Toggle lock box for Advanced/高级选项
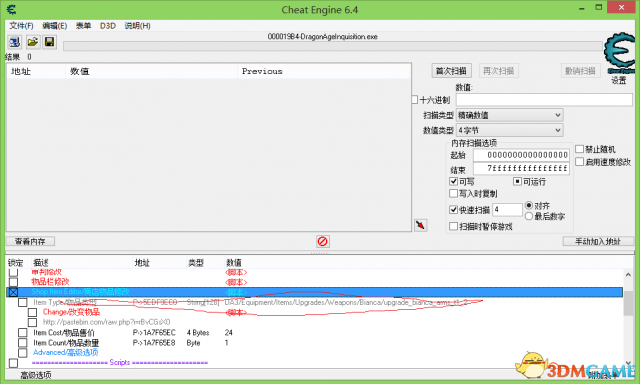This screenshot has height=384, width=640. tap(23, 353)
